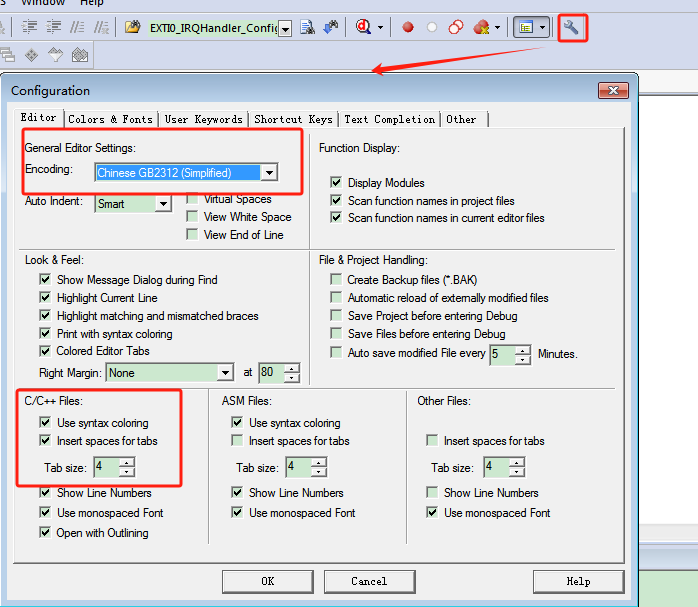698x607 pixels.
Task: Click the Cancel button
Action: [369, 582]
